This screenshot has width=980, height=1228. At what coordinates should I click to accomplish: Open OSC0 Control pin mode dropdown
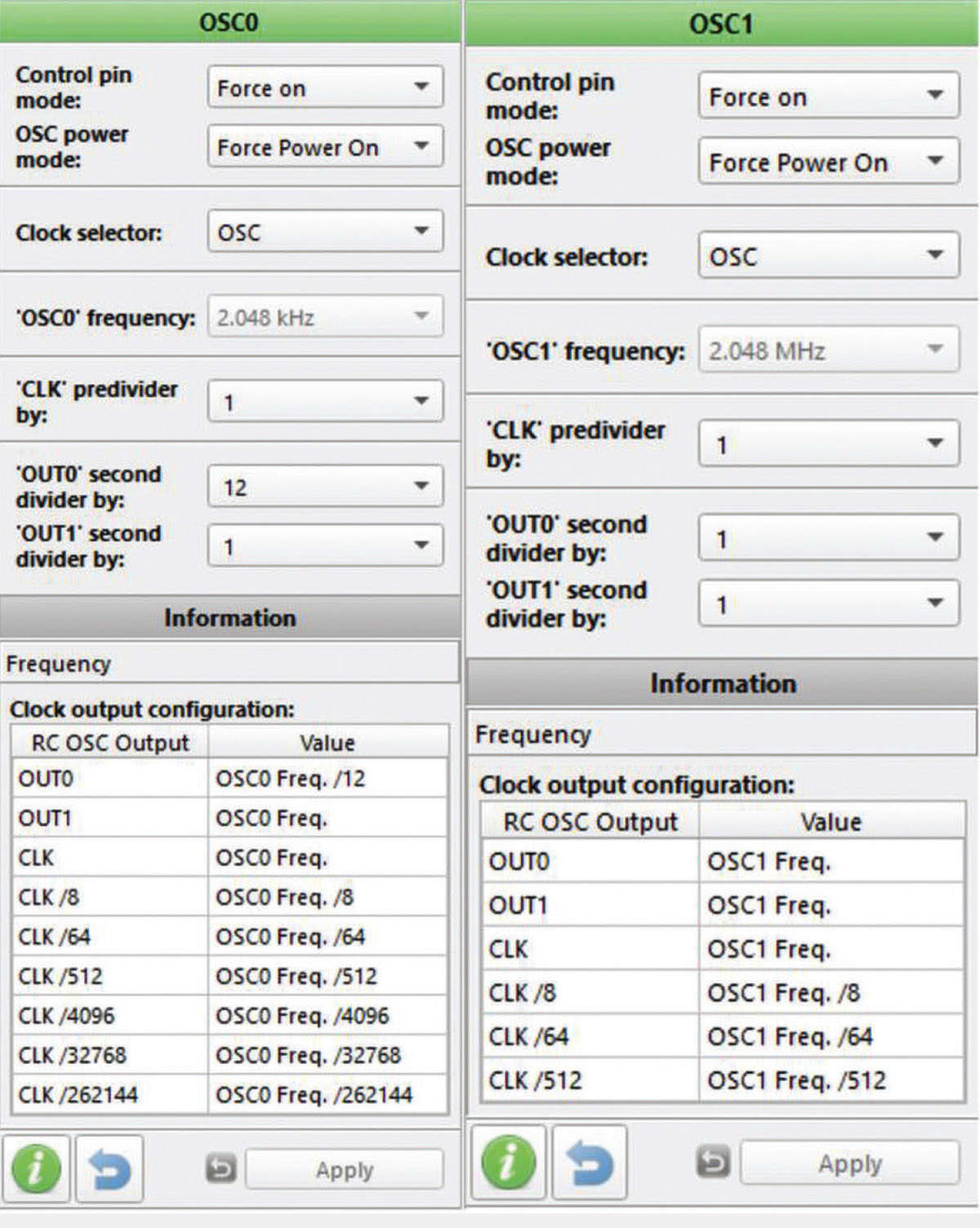tap(325, 87)
